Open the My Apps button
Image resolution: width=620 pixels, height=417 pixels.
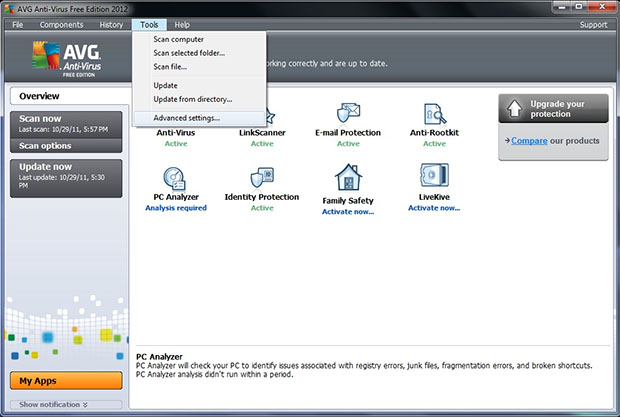(x=66, y=381)
